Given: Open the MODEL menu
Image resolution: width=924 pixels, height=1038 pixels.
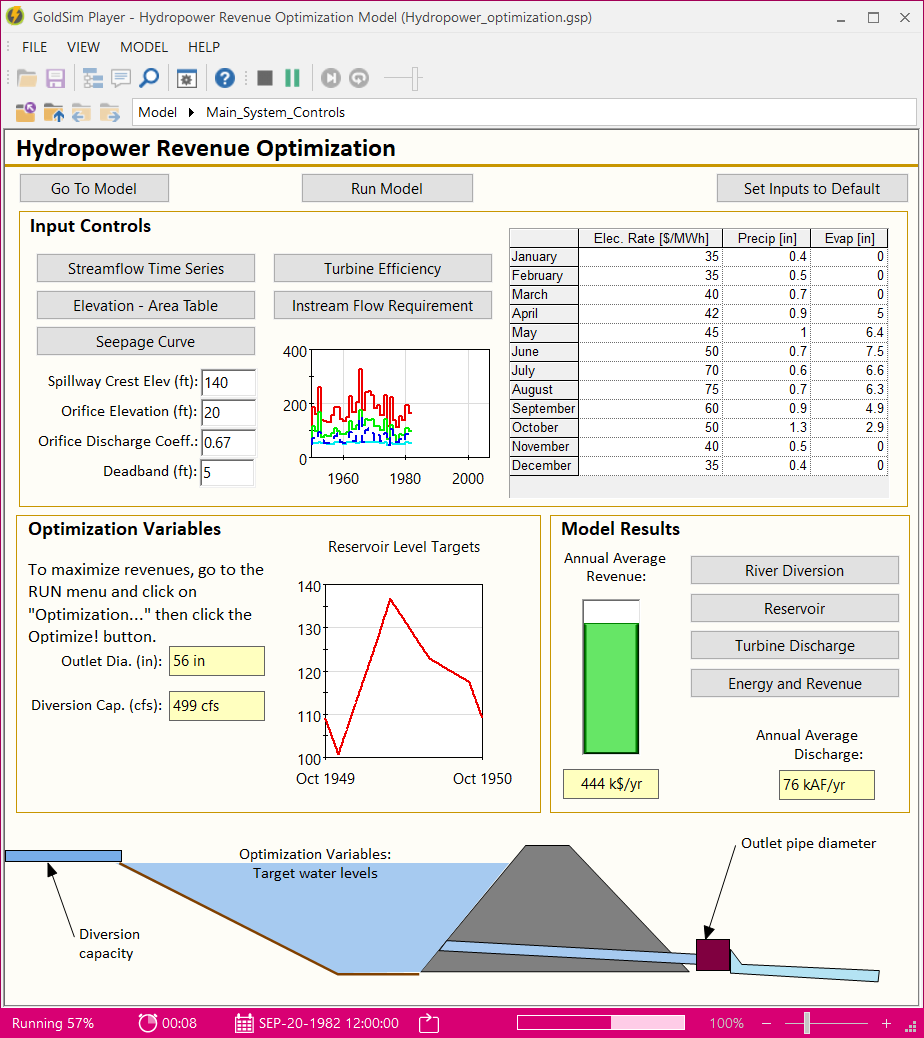Looking at the screenshot, I should tap(144, 48).
